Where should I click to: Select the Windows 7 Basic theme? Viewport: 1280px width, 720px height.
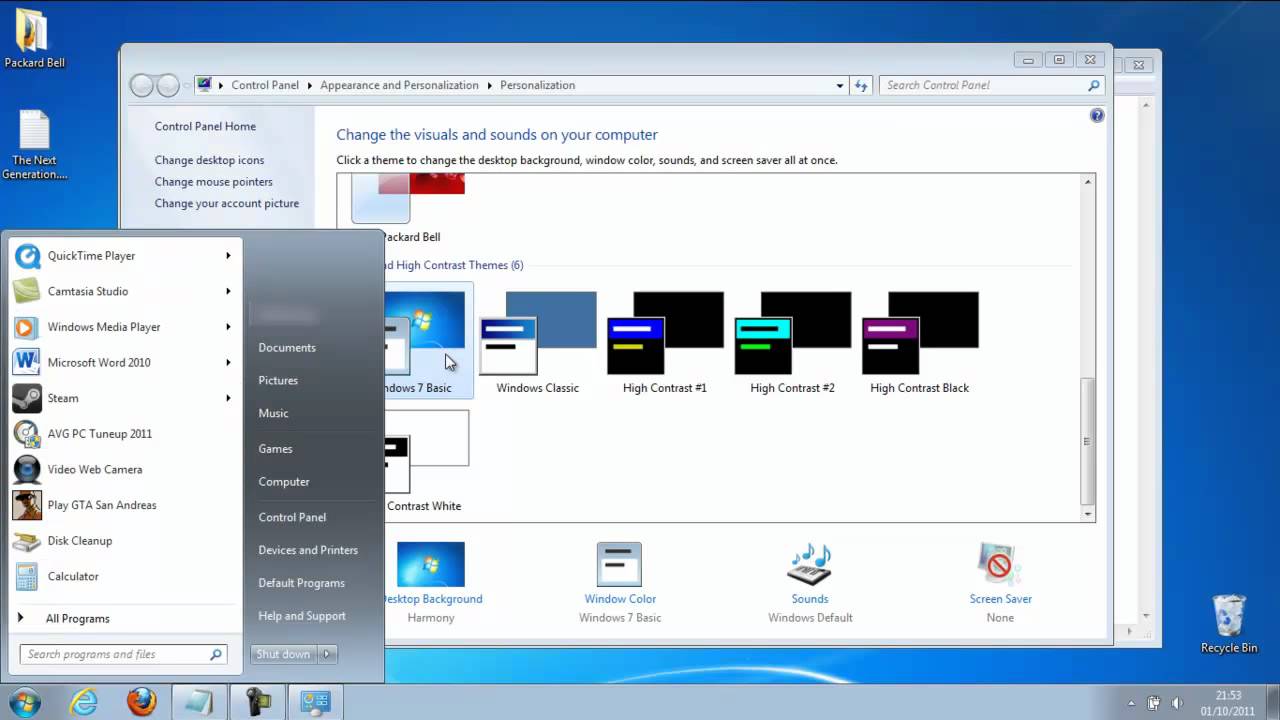point(428,341)
